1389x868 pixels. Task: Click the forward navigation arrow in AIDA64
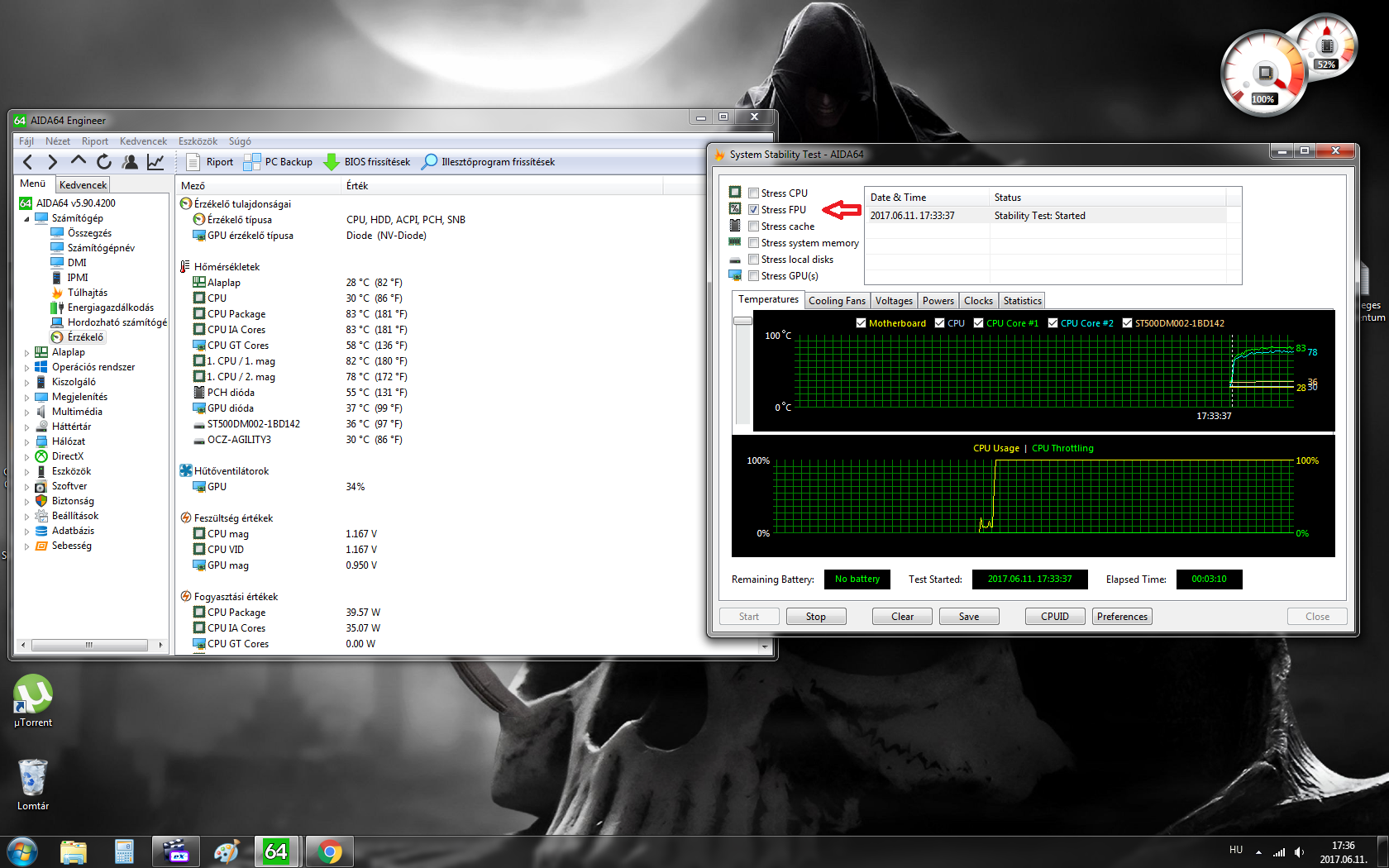pyautogui.click(x=53, y=162)
